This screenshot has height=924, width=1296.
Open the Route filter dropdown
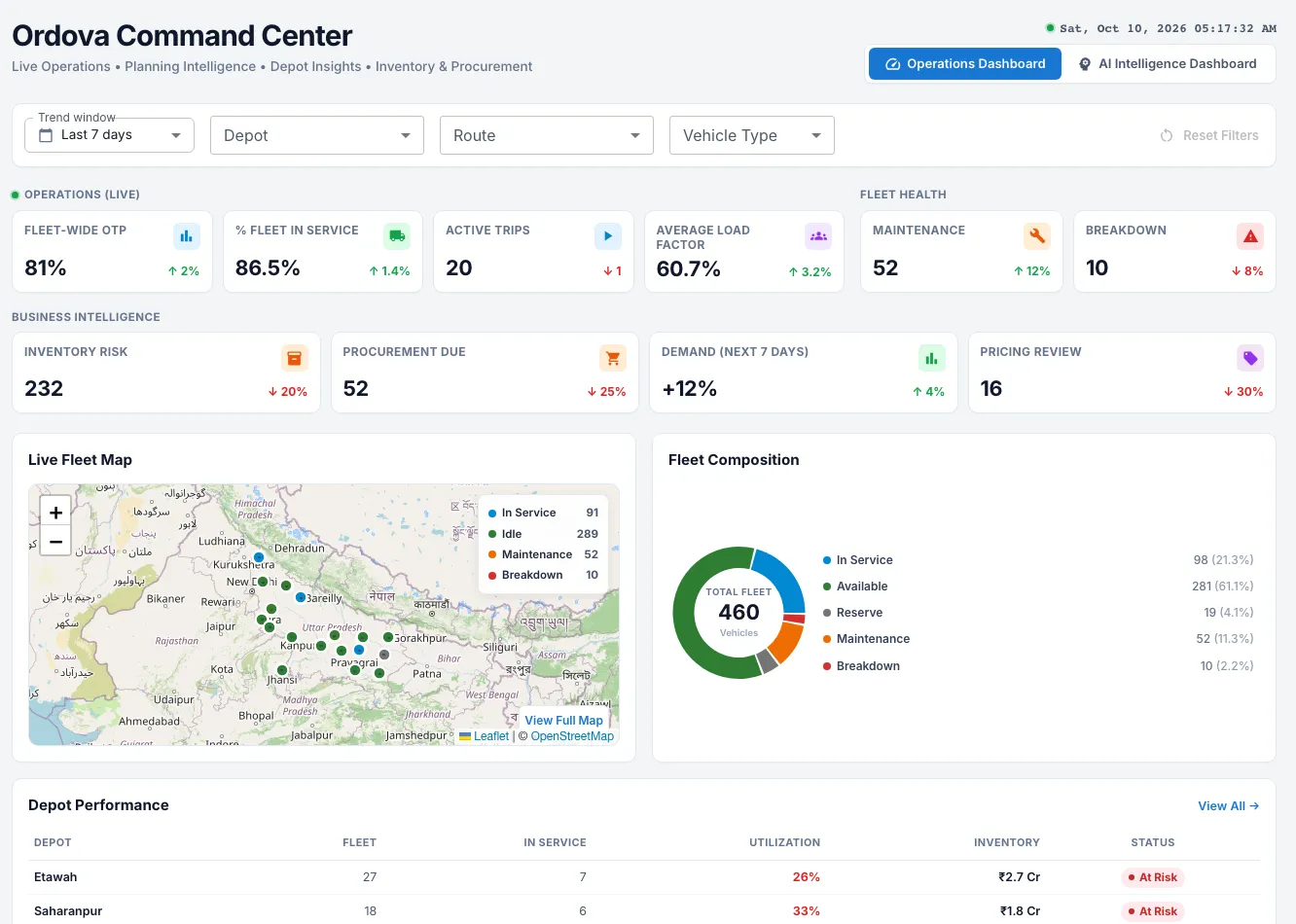point(546,135)
